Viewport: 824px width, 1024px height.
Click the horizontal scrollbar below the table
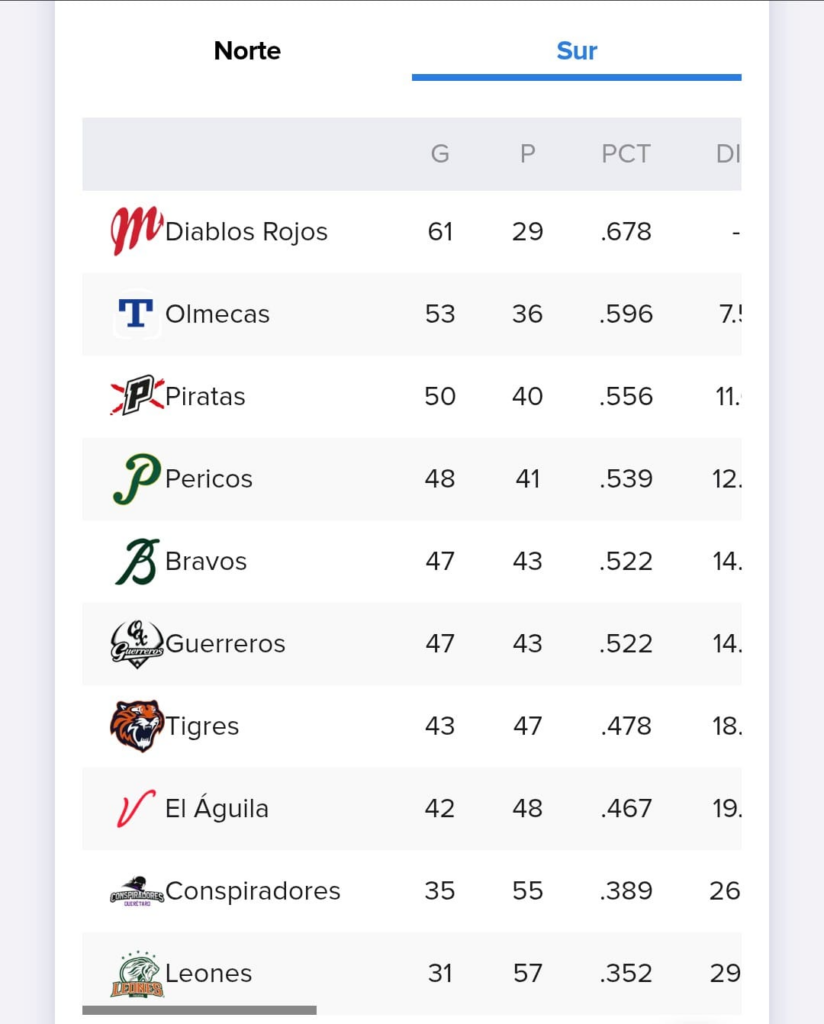tap(199, 1010)
